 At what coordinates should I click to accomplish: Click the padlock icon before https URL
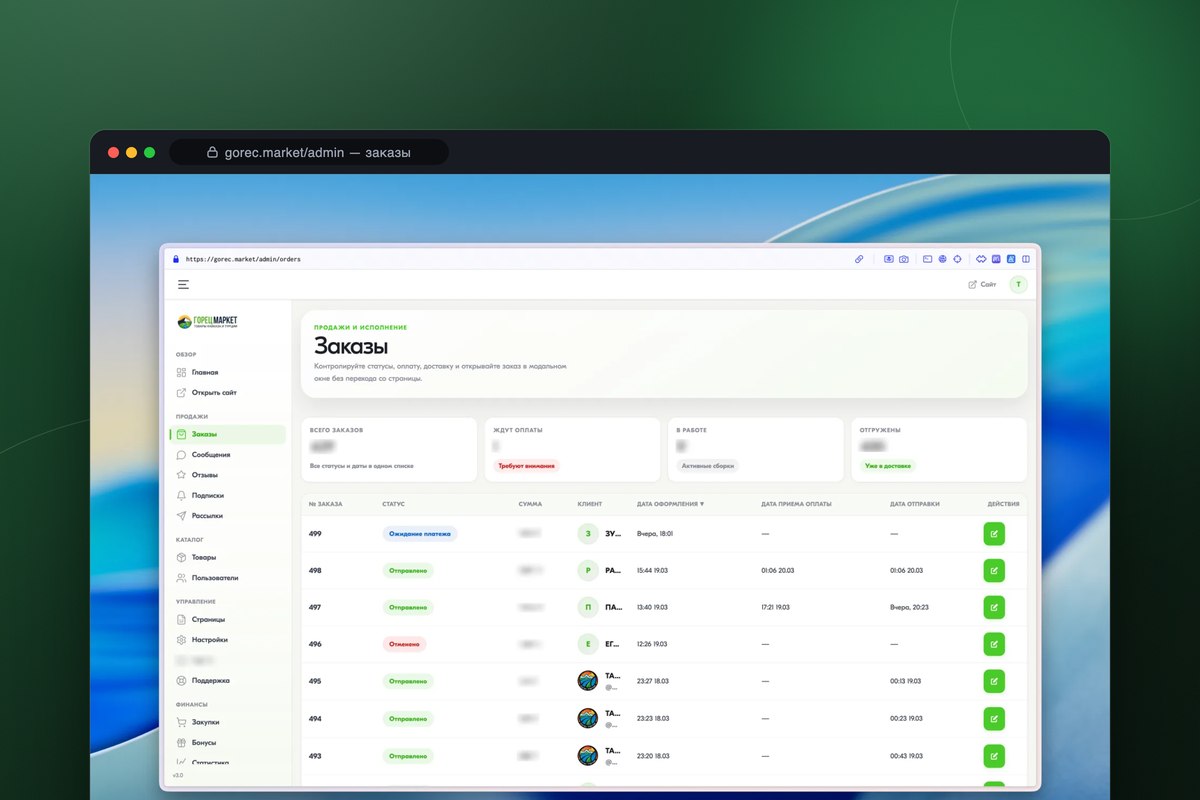pos(176,259)
